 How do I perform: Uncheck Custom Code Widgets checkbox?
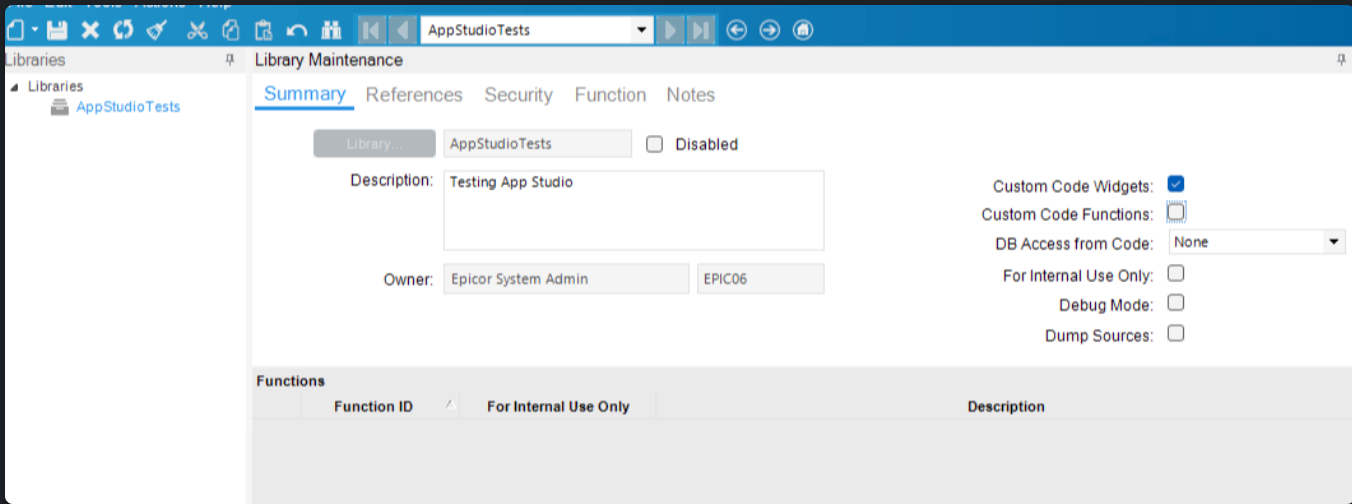(1176, 184)
